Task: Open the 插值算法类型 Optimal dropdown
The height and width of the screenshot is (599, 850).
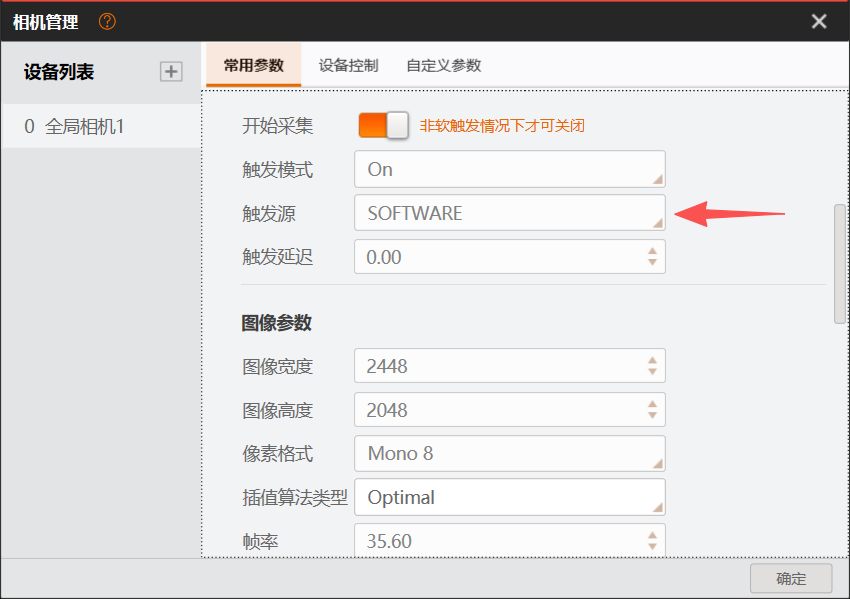Action: [x=509, y=497]
